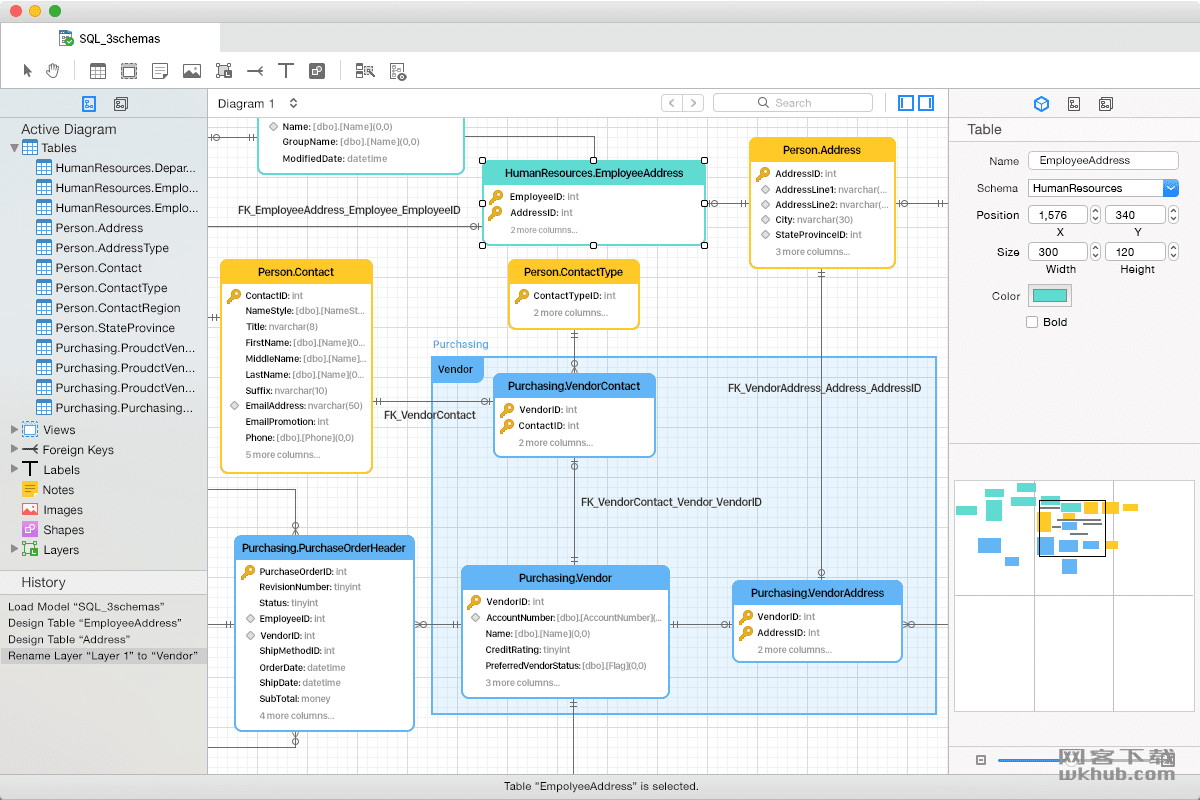This screenshot has height=800, width=1200.
Task: Click the Width stepper arrows
Action: [x=1095, y=252]
